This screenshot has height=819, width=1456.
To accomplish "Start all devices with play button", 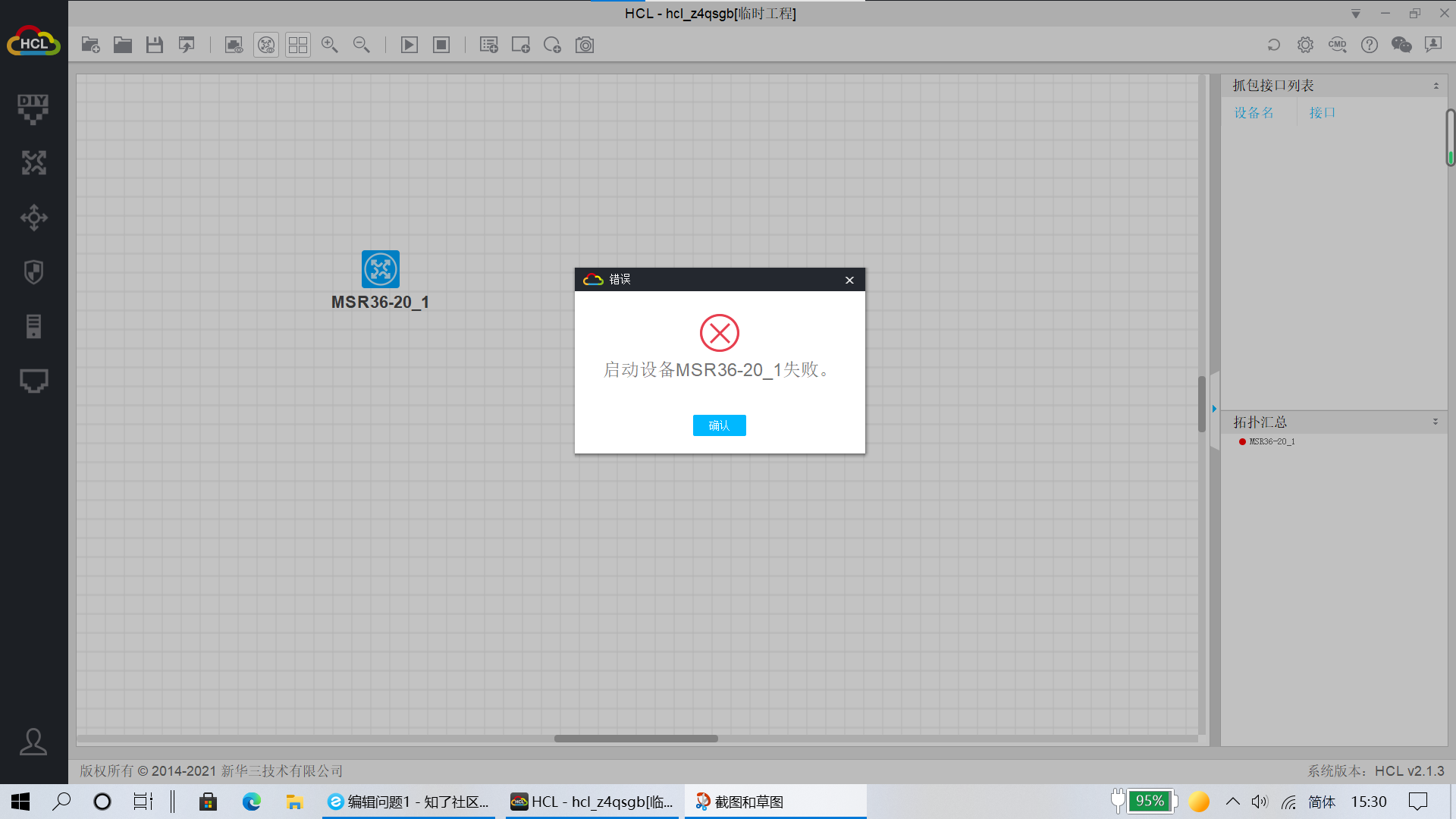I will pos(409,45).
